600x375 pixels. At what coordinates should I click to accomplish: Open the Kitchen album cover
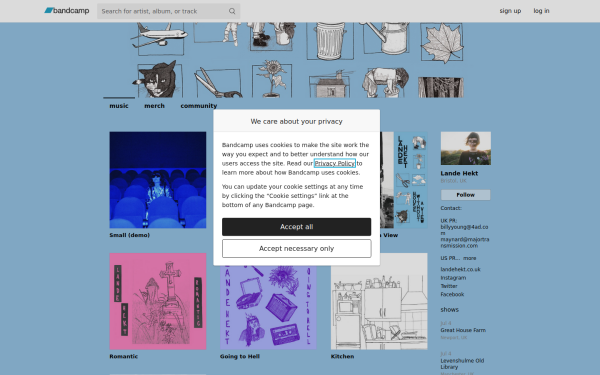tap(379, 301)
